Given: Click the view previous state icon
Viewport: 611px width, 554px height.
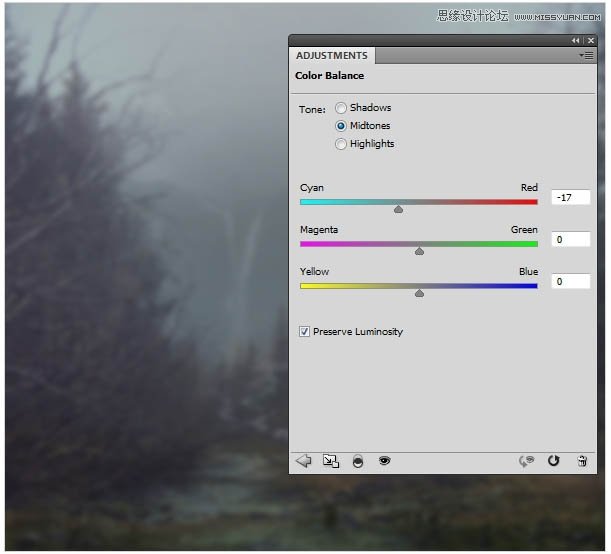Looking at the screenshot, I should [526, 461].
